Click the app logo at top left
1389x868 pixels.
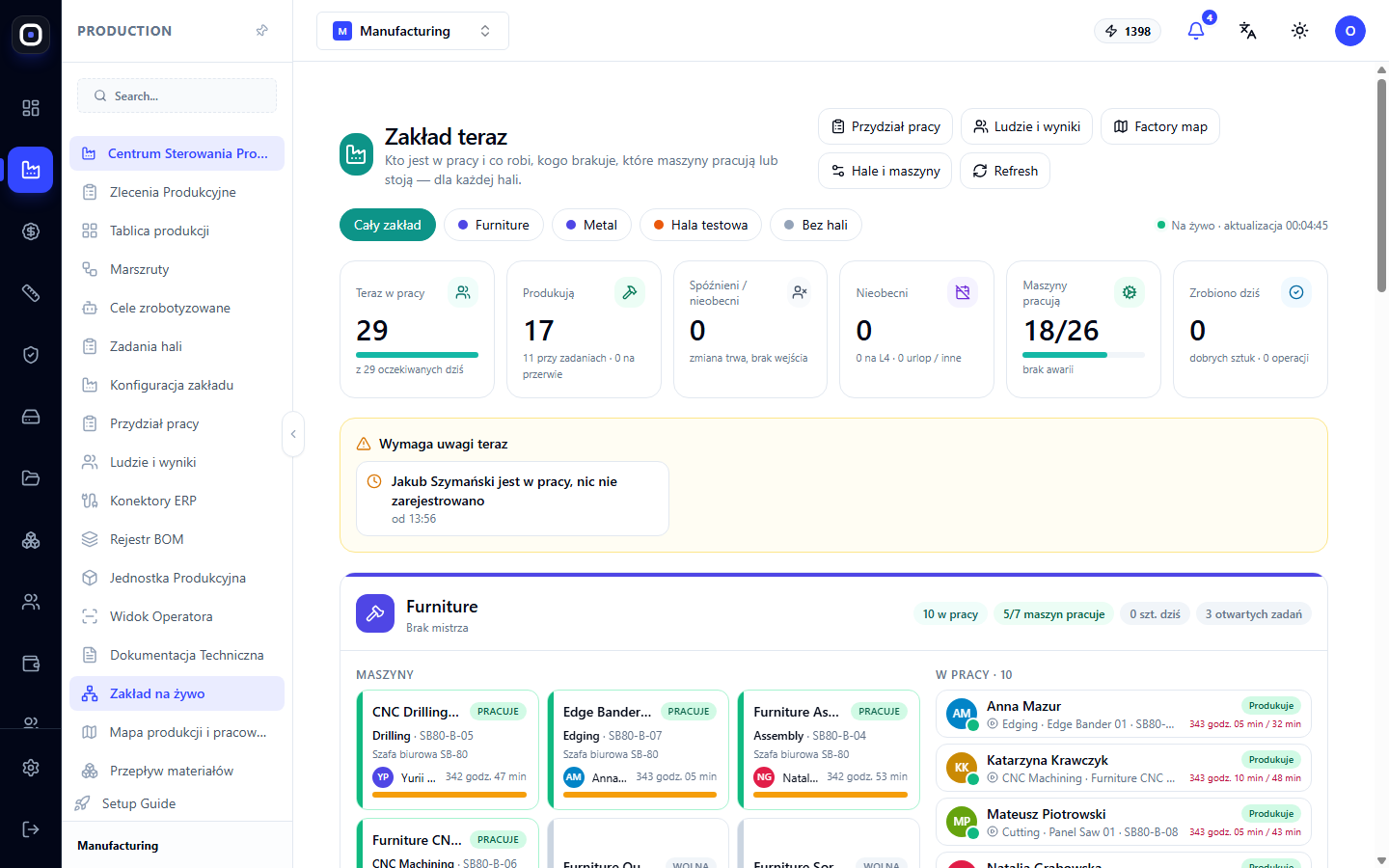coord(31,35)
